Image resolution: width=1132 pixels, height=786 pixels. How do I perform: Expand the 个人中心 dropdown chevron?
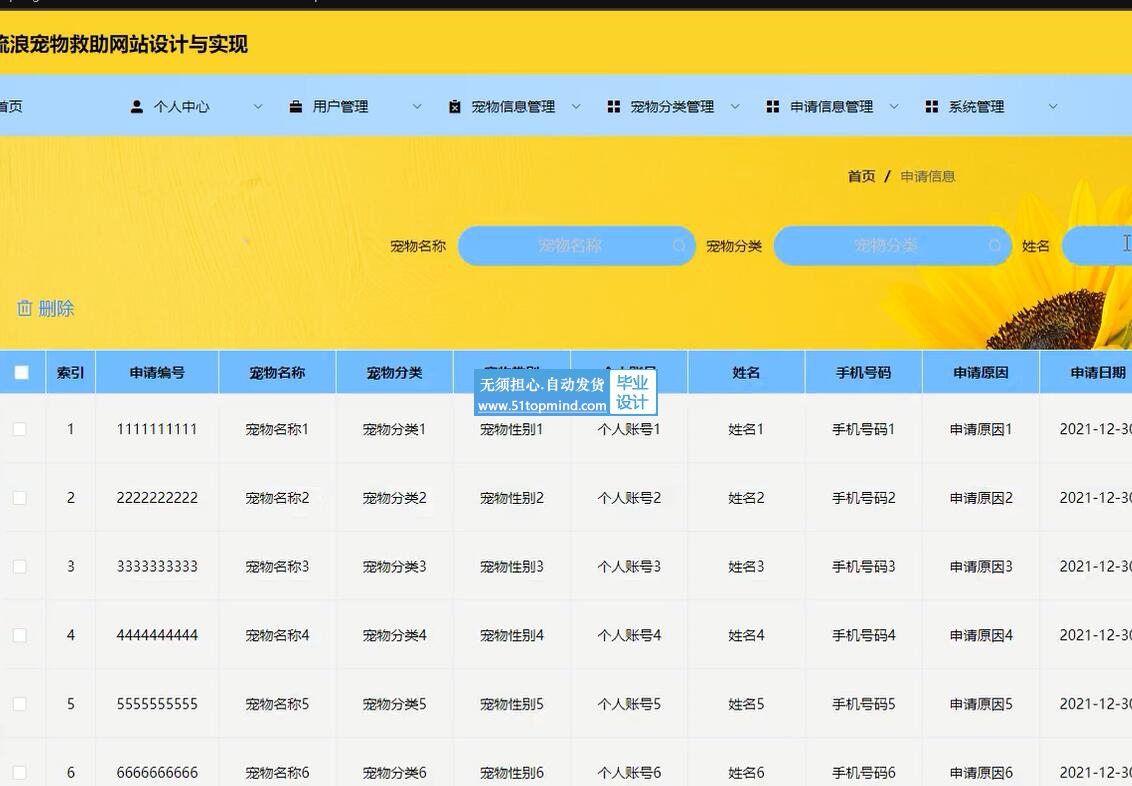[258, 107]
